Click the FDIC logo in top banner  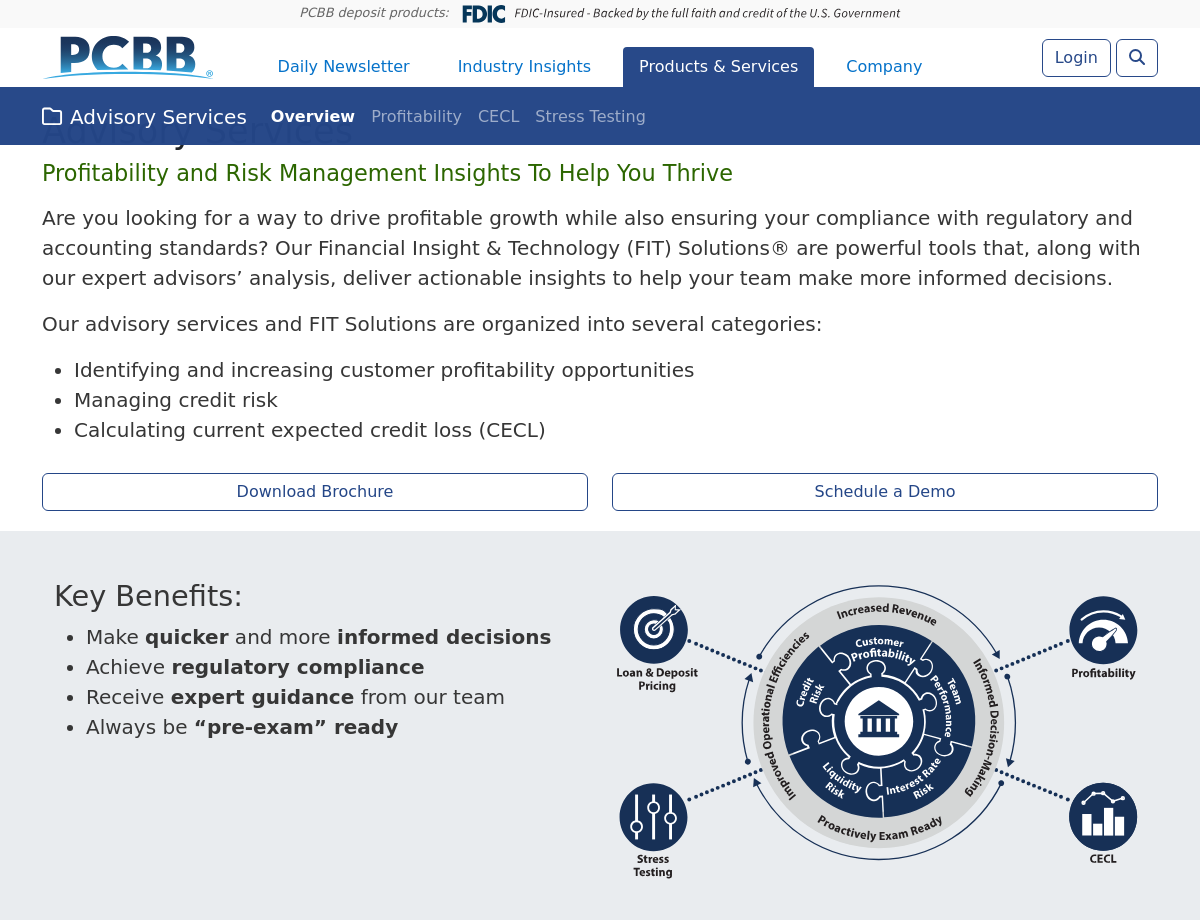click(x=483, y=14)
